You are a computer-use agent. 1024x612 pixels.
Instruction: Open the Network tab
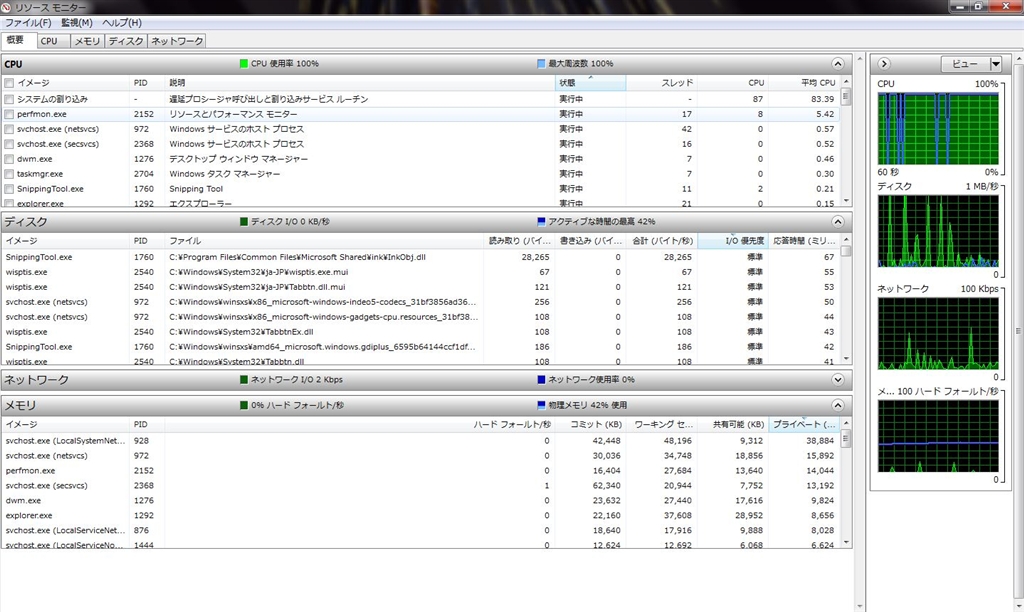pyautogui.click(x=176, y=41)
